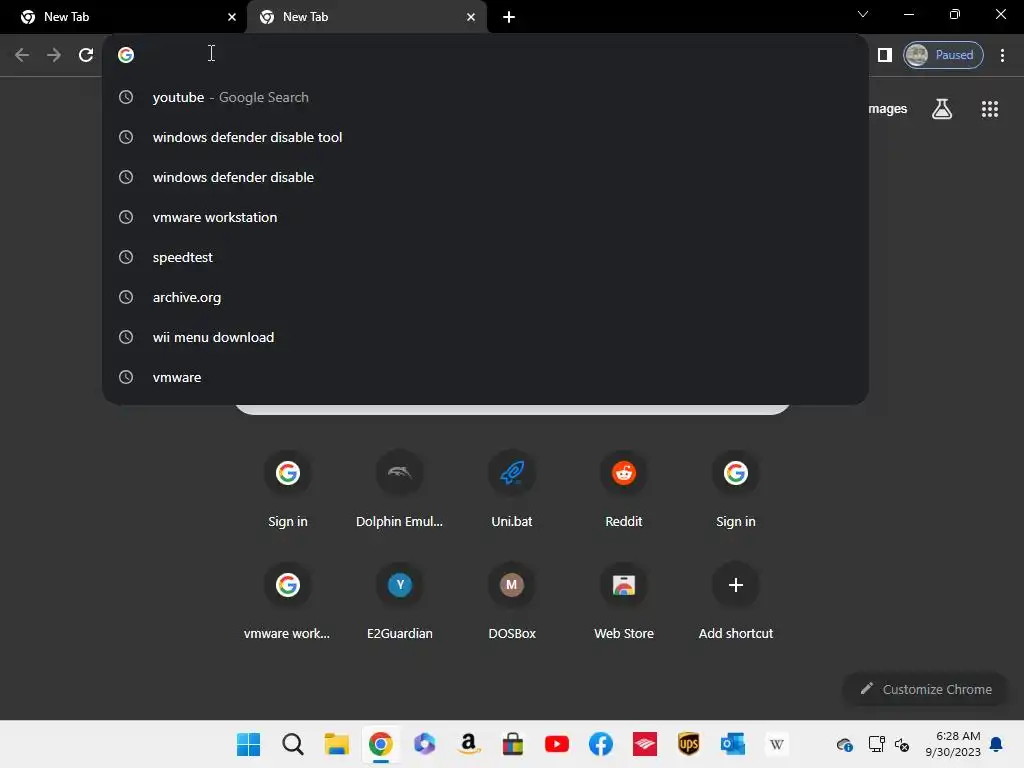Close the first New Tab

(x=232, y=17)
